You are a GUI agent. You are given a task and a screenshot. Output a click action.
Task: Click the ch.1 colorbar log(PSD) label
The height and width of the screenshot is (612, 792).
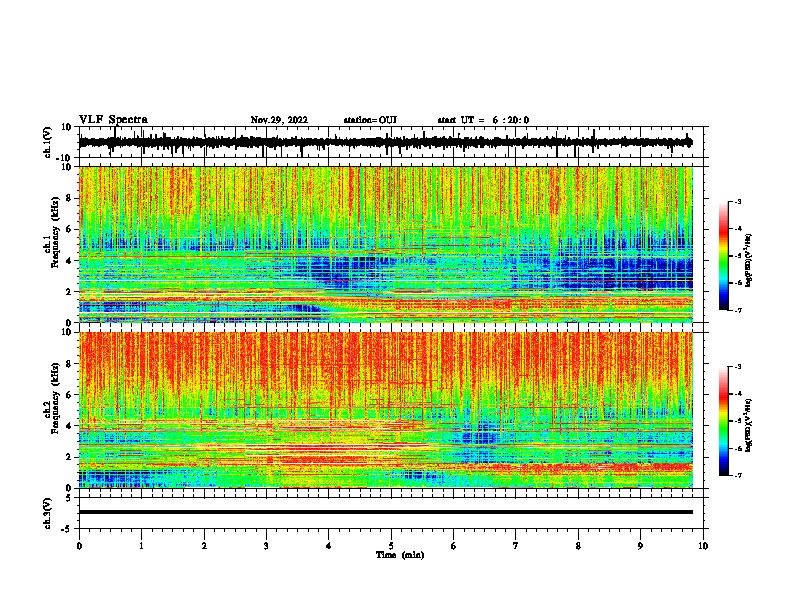[748, 260]
